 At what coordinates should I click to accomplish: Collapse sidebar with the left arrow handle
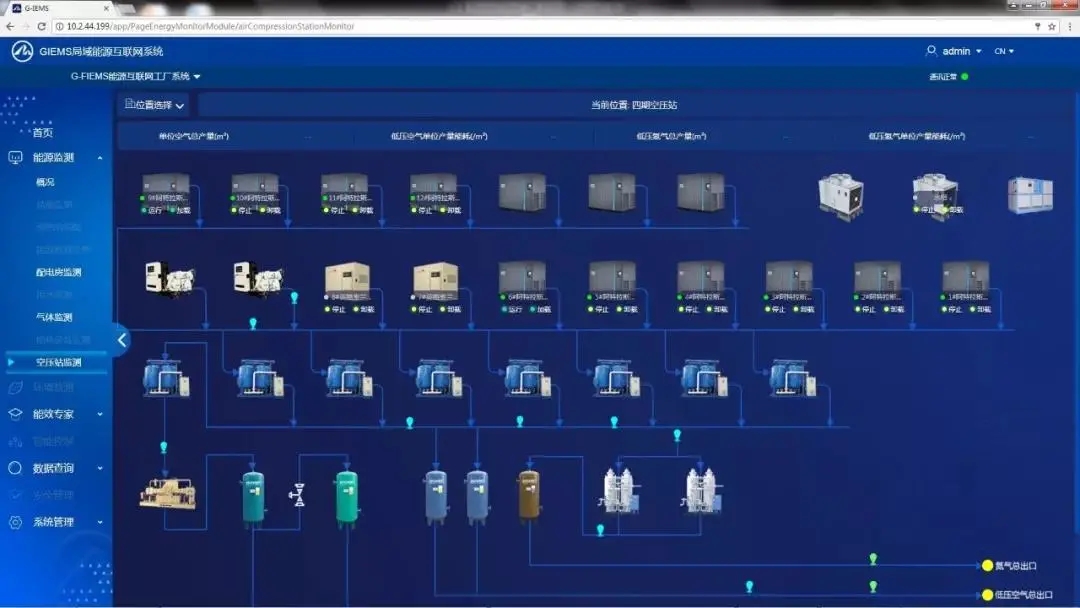(122, 340)
